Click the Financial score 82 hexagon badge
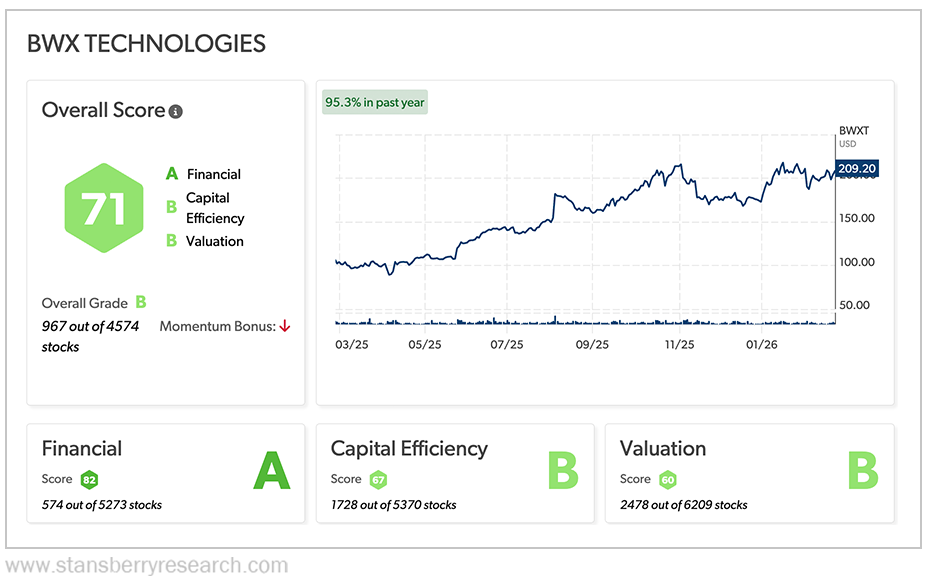 click(x=89, y=479)
